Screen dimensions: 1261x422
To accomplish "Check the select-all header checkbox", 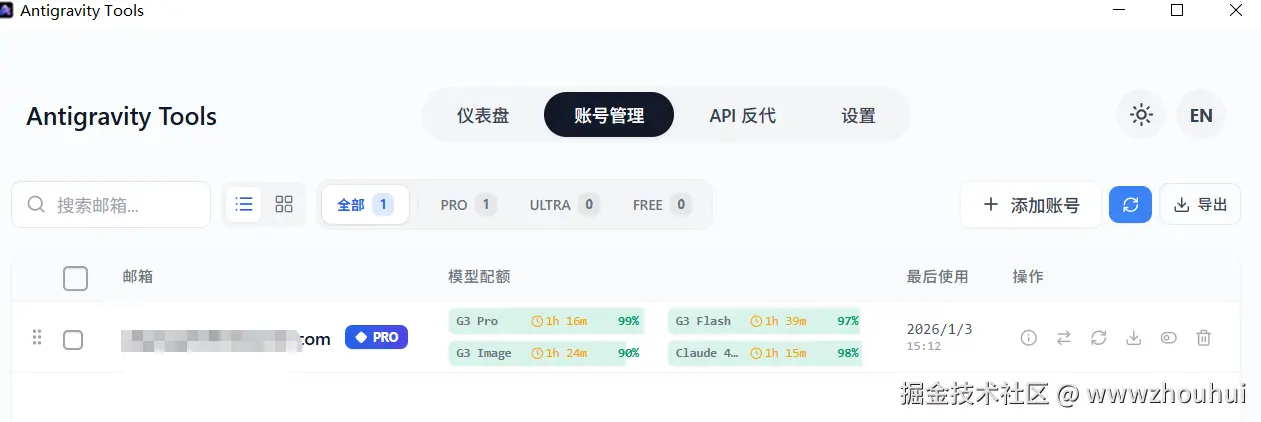I will tap(75, 278).
